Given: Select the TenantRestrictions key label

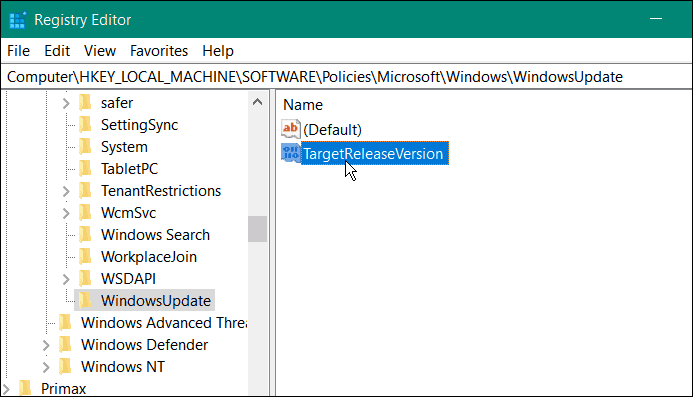Looking at the screenshot, I should [161, 191].
